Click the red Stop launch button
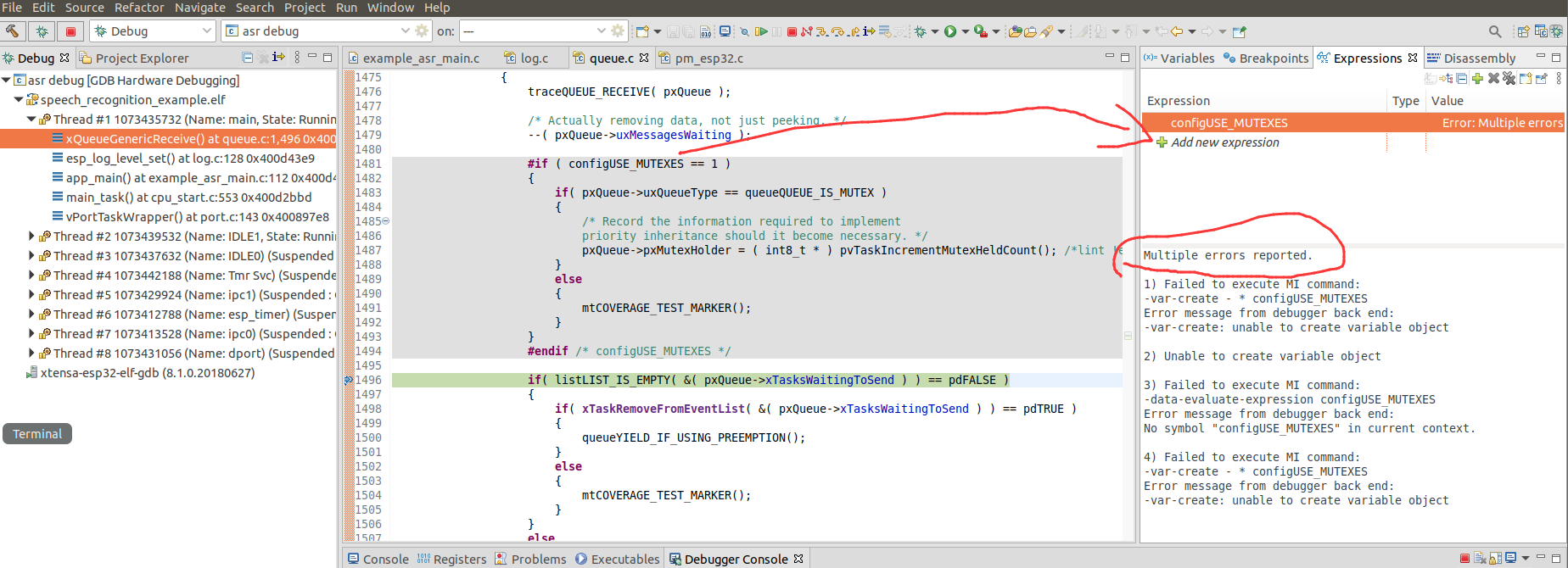Viewport: 1568px width, 568px height. click(70, 31)
